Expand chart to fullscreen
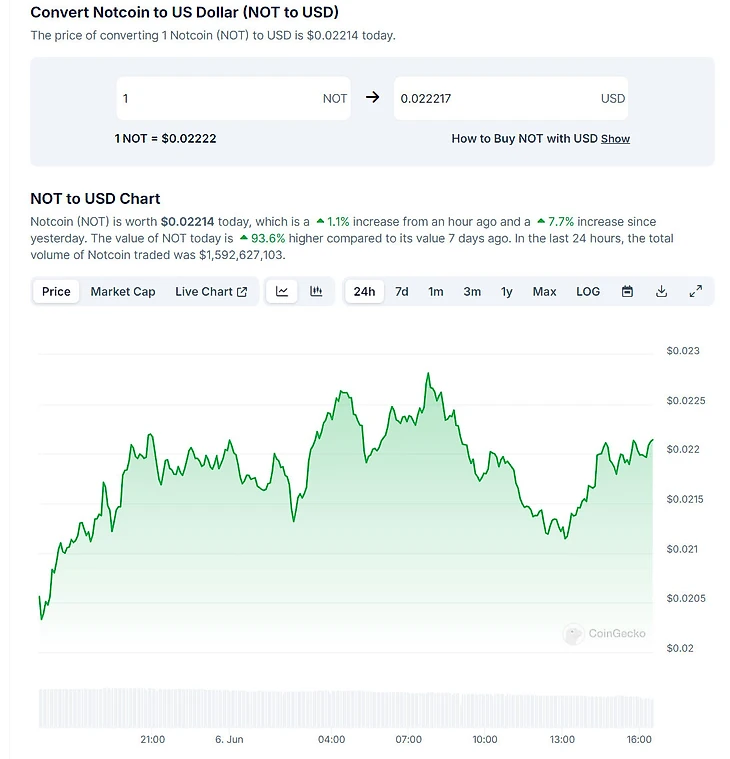730x759 pixels. coord(696,291)
